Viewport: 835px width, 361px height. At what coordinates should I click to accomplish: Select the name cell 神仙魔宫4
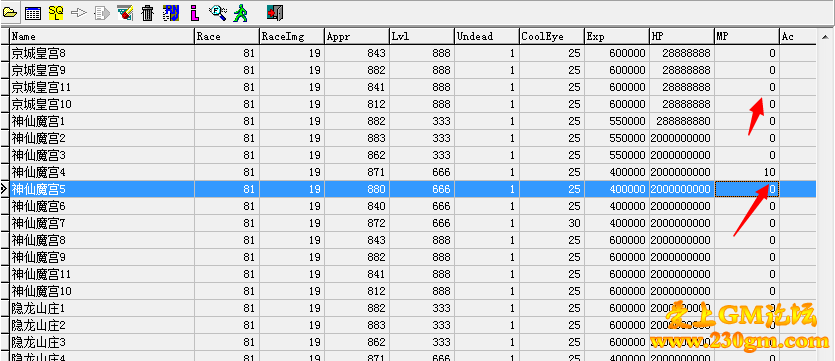coord(102,173)
